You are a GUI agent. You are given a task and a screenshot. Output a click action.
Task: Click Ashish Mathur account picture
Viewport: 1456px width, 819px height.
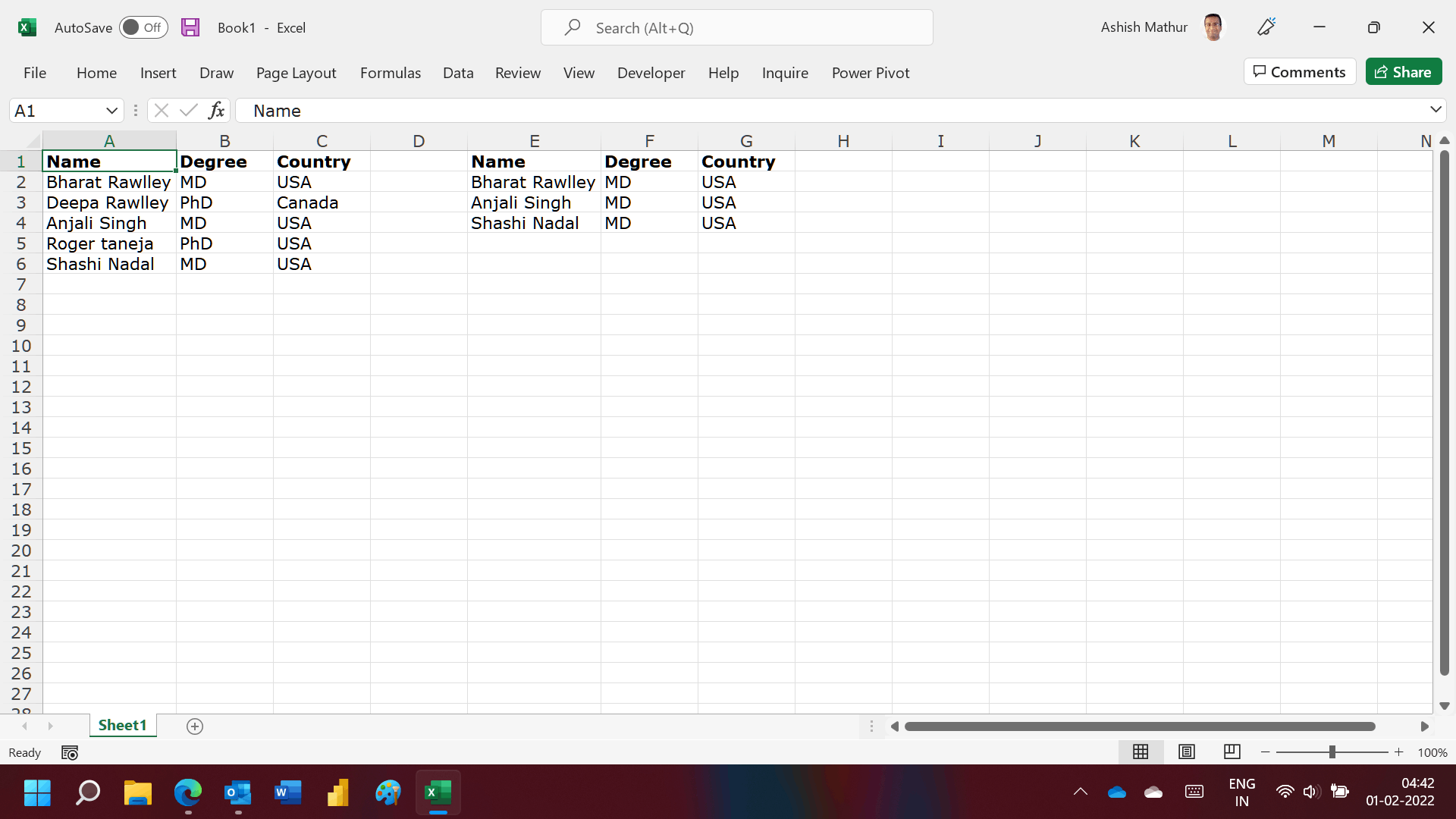click(1213, 27)
